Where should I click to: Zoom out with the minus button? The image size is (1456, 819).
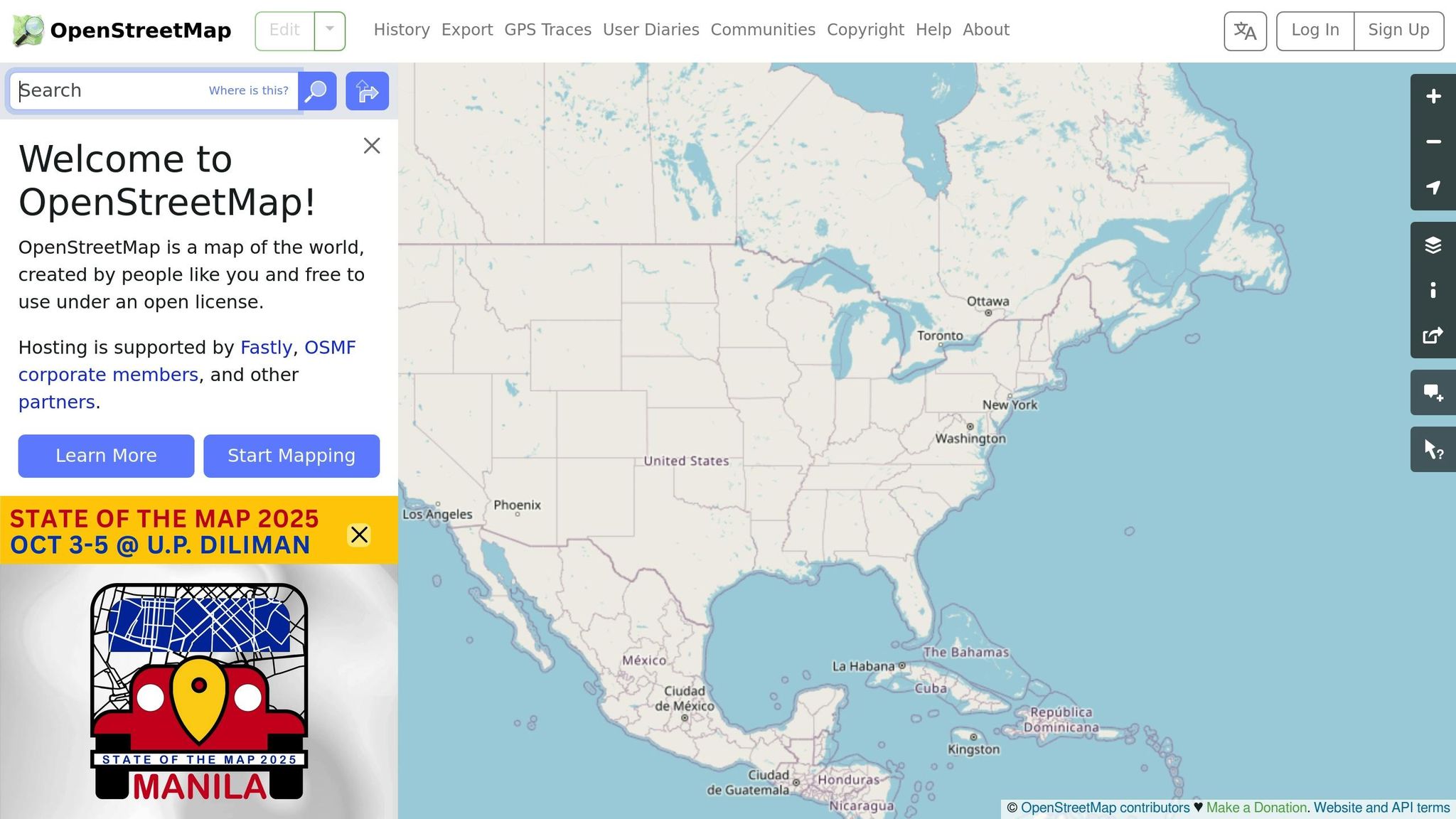click(1433, 142)
